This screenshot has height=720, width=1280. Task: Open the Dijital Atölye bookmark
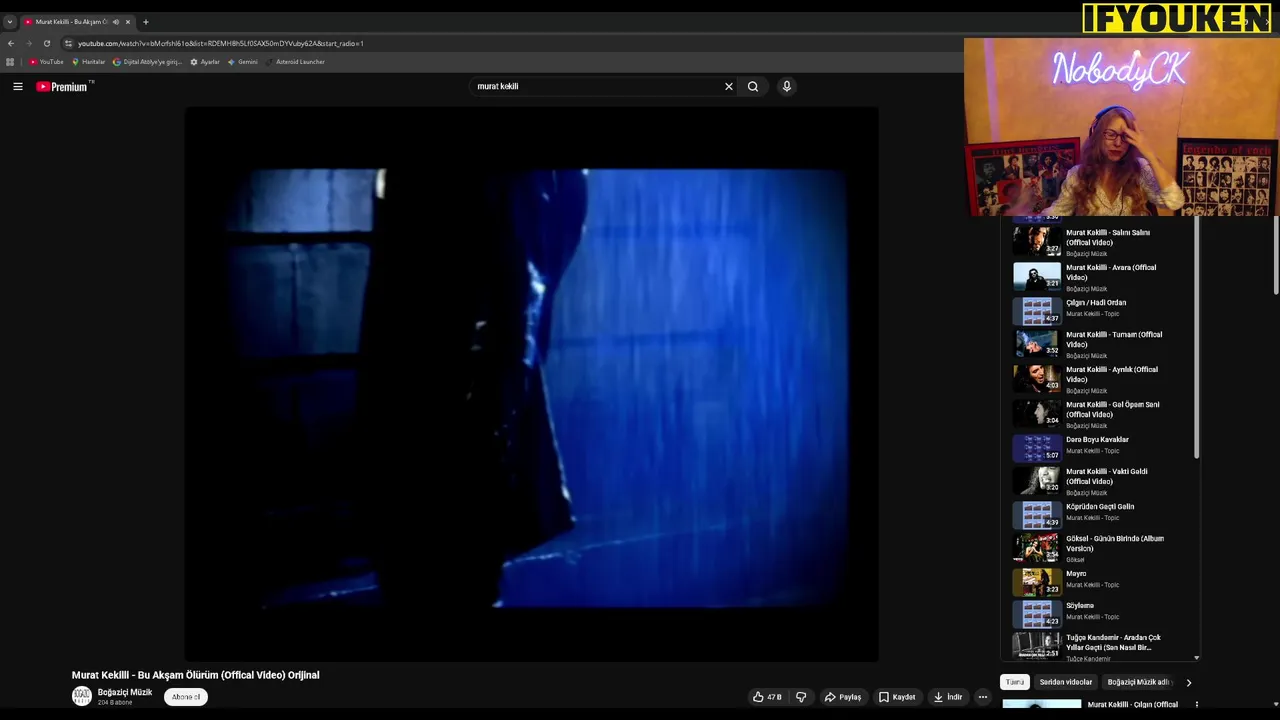click(x=147, y=62)
